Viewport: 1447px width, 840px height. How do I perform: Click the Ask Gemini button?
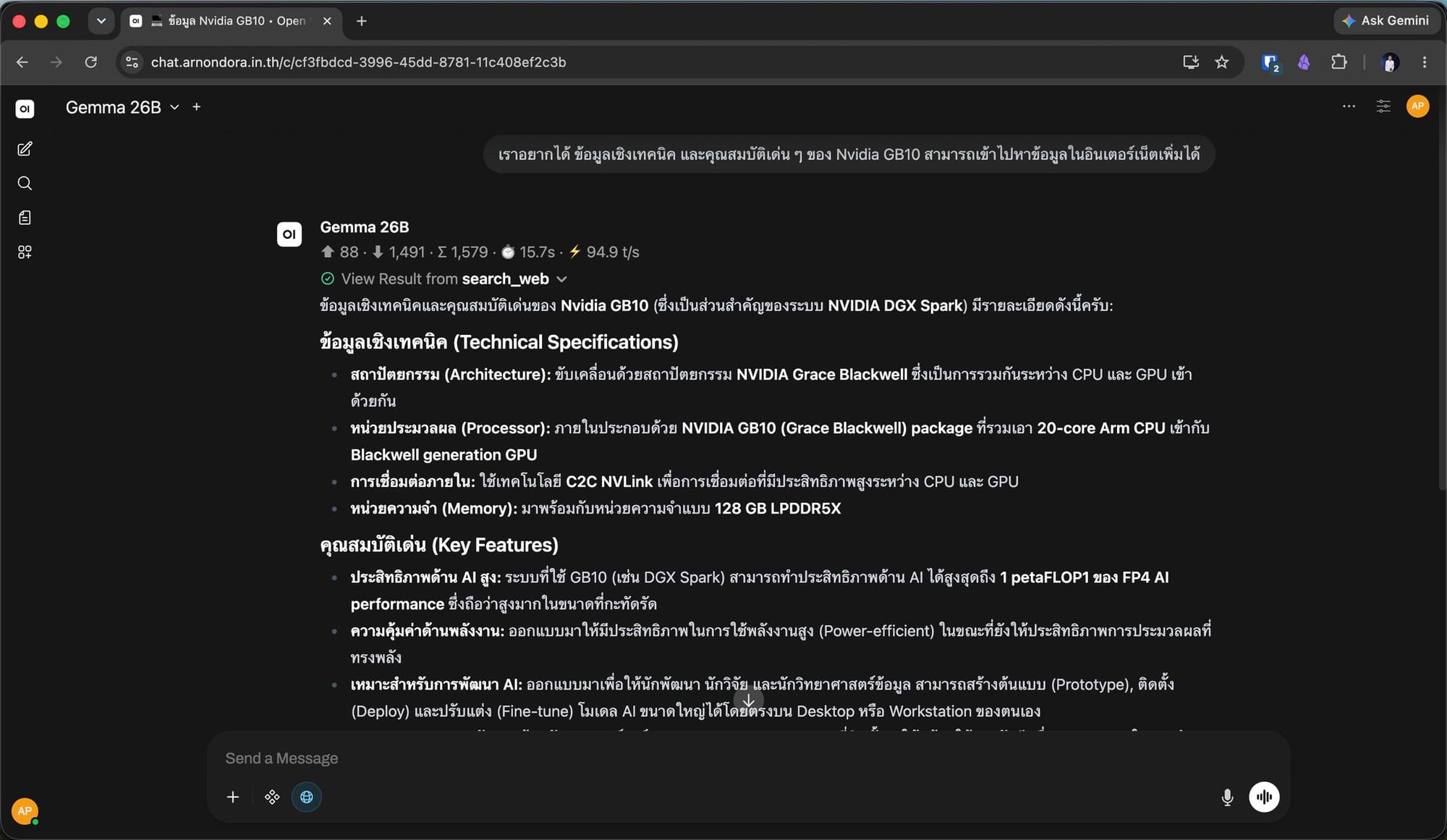click(x=1386, y=20)
